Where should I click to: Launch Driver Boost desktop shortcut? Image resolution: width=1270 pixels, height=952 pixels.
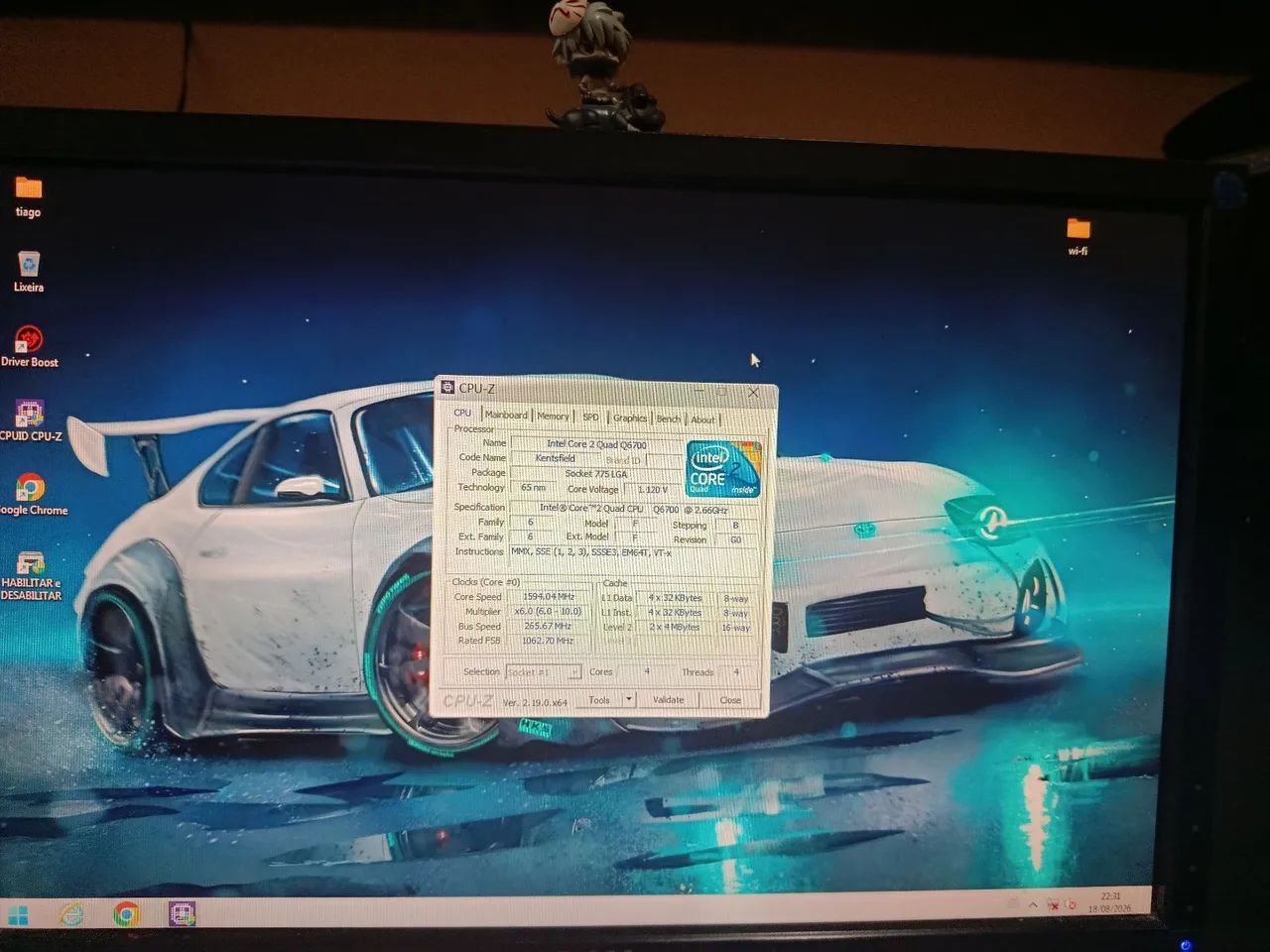[30, 346]
